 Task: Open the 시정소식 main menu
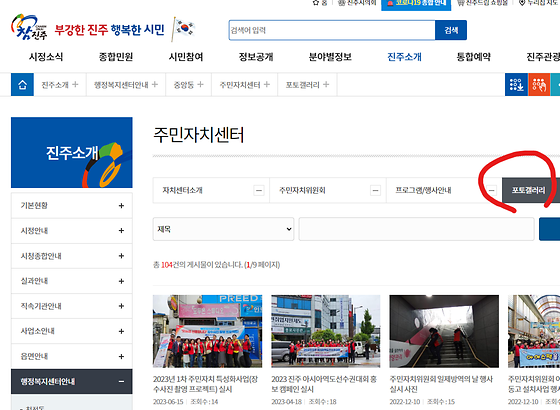[46, 57]
